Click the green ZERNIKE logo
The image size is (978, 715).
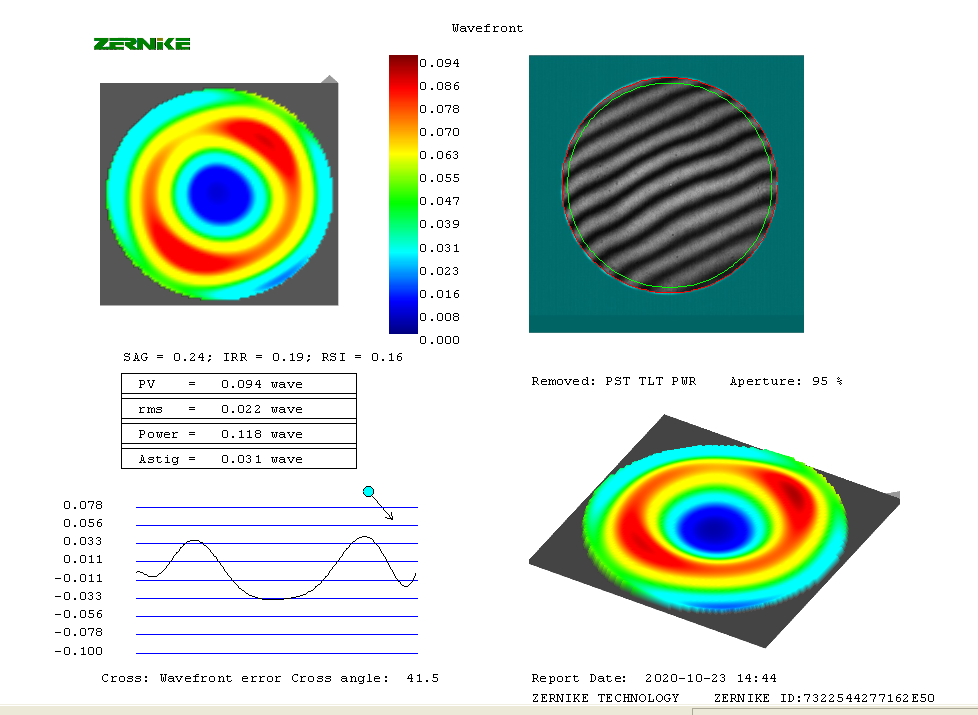pos(141,44)
